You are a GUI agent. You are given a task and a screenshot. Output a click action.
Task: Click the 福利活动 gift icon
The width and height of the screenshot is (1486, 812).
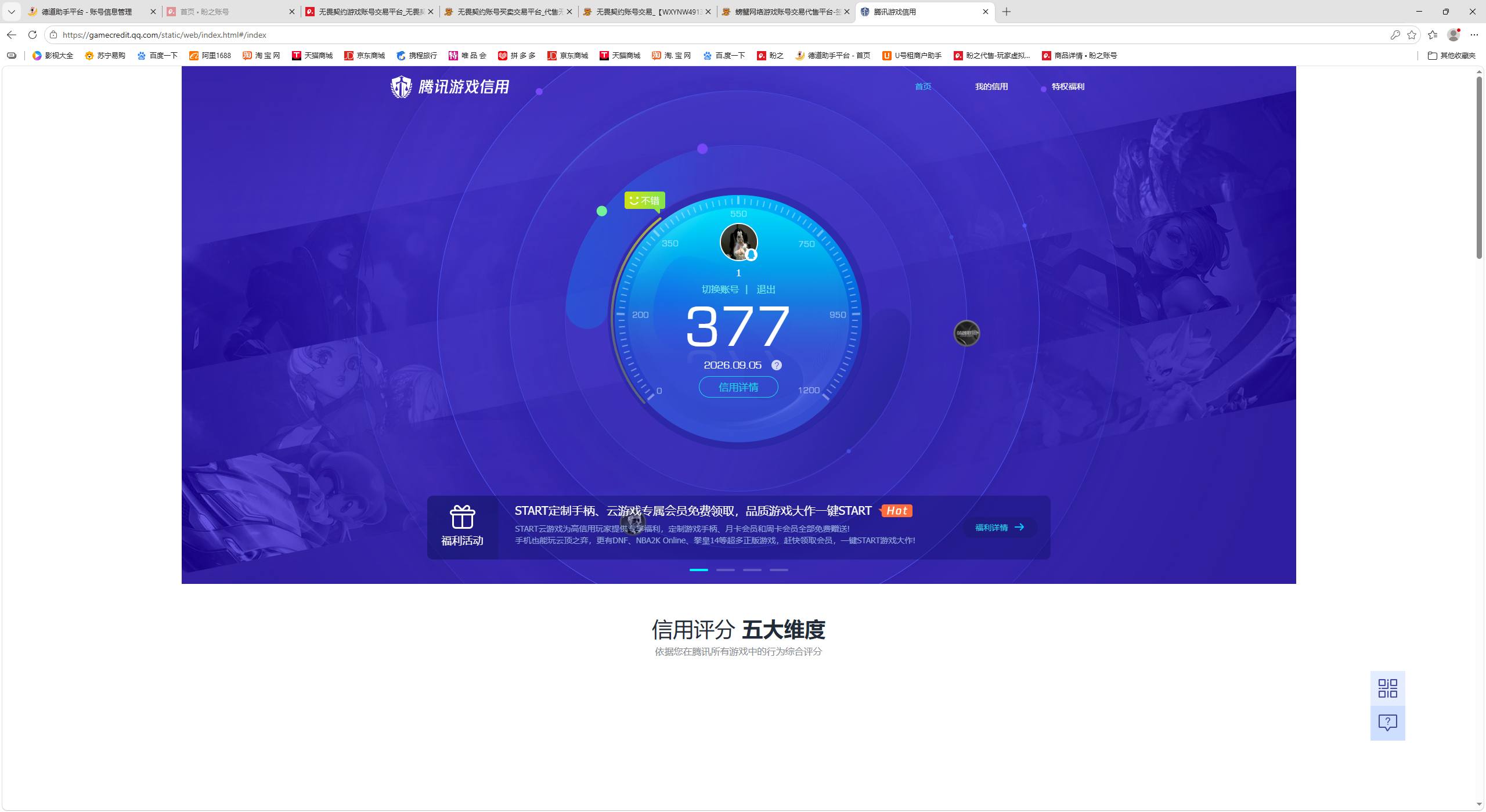click(463, 517)
